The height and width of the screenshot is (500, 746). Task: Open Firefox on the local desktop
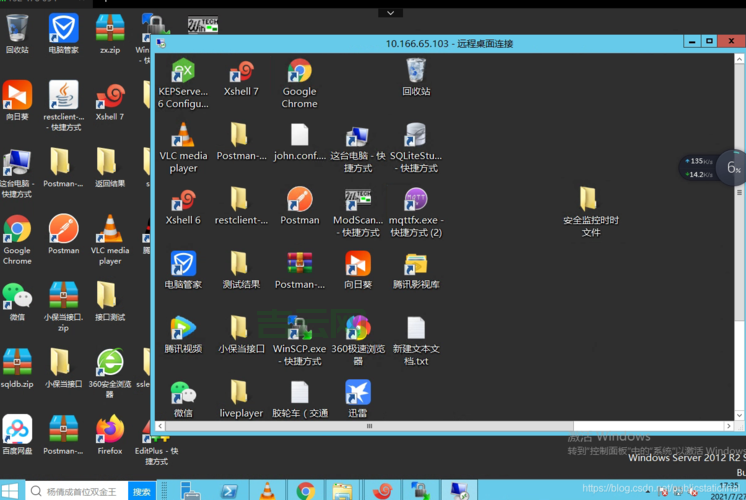coord(110,430)
